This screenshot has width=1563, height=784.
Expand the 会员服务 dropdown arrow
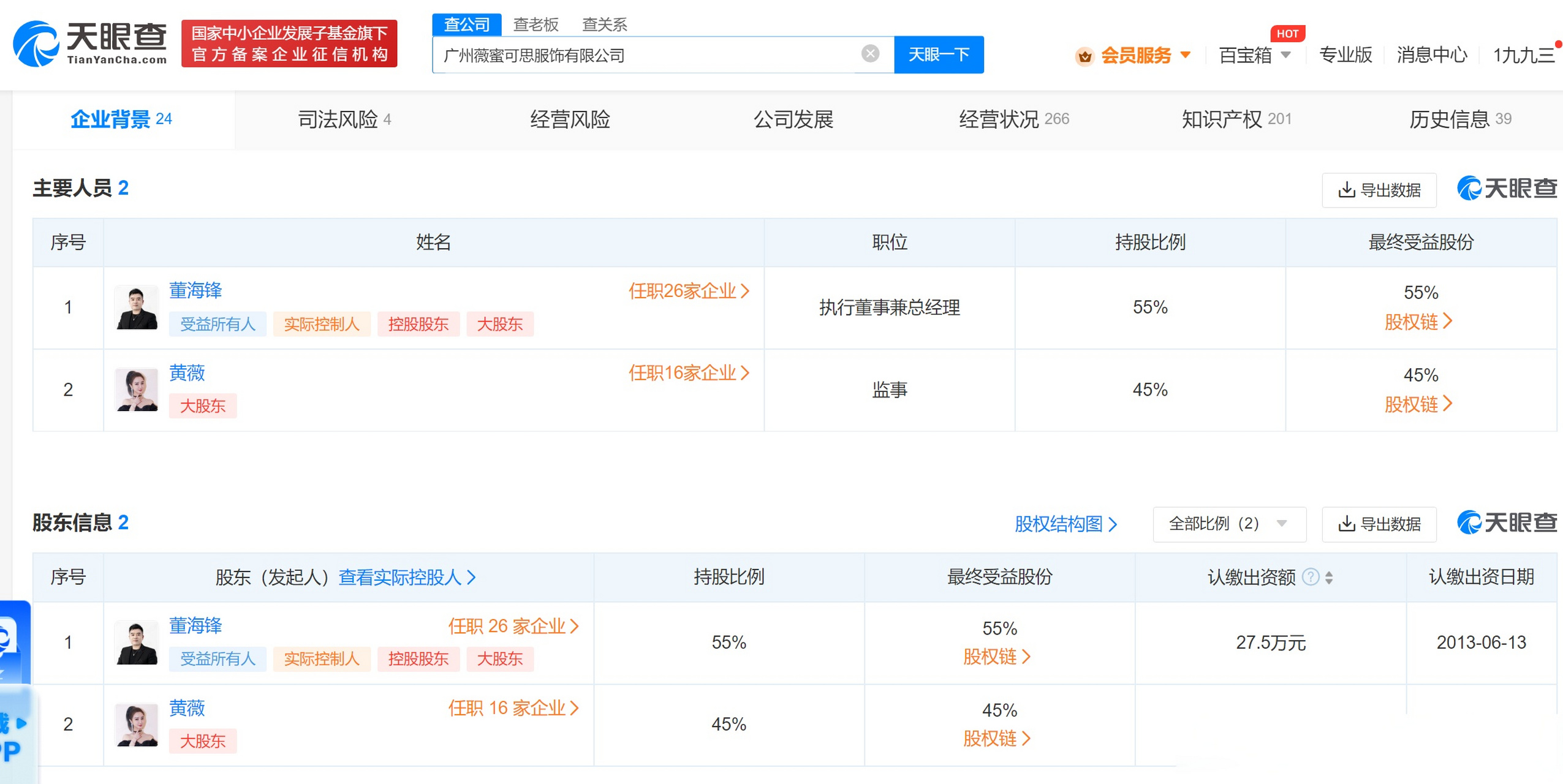(x=1186, y=55)
